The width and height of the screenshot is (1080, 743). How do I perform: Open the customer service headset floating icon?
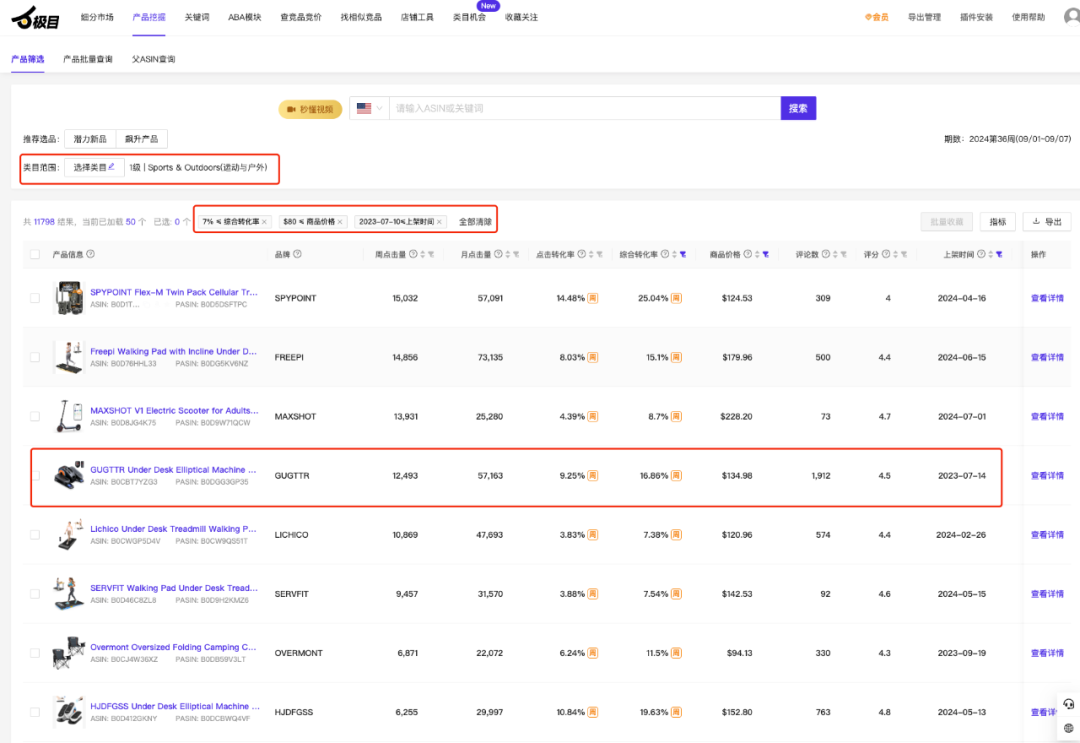pos(1068,704)
